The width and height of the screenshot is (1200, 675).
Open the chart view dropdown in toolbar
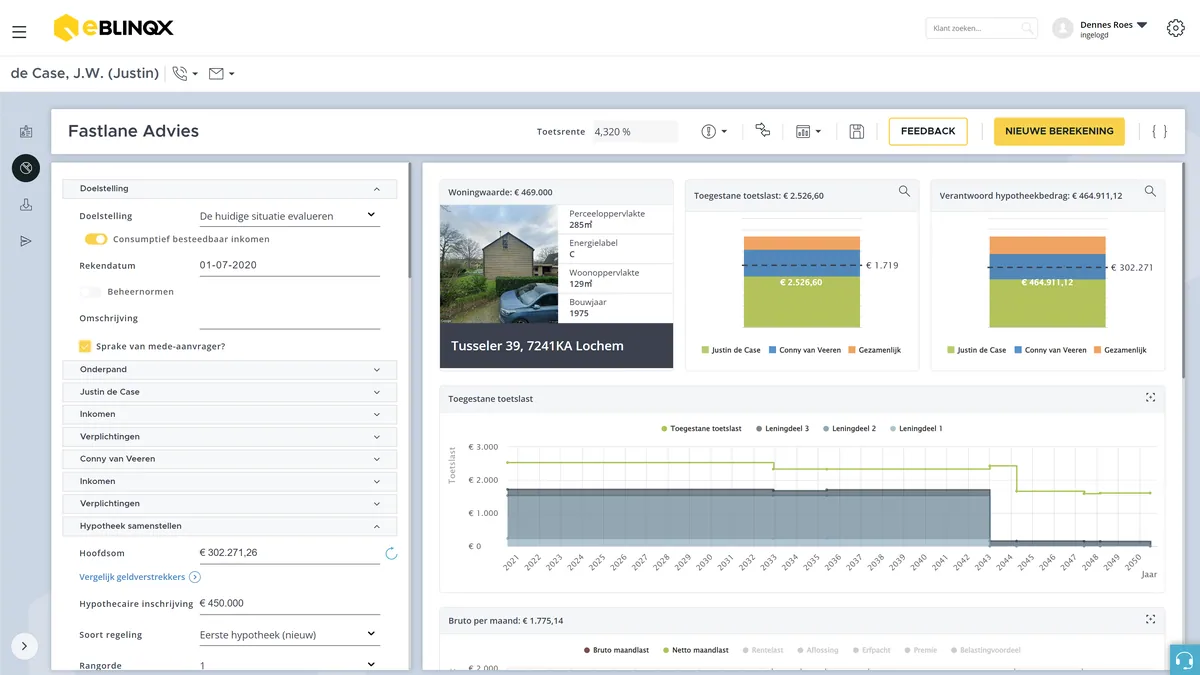pos(808,131)
